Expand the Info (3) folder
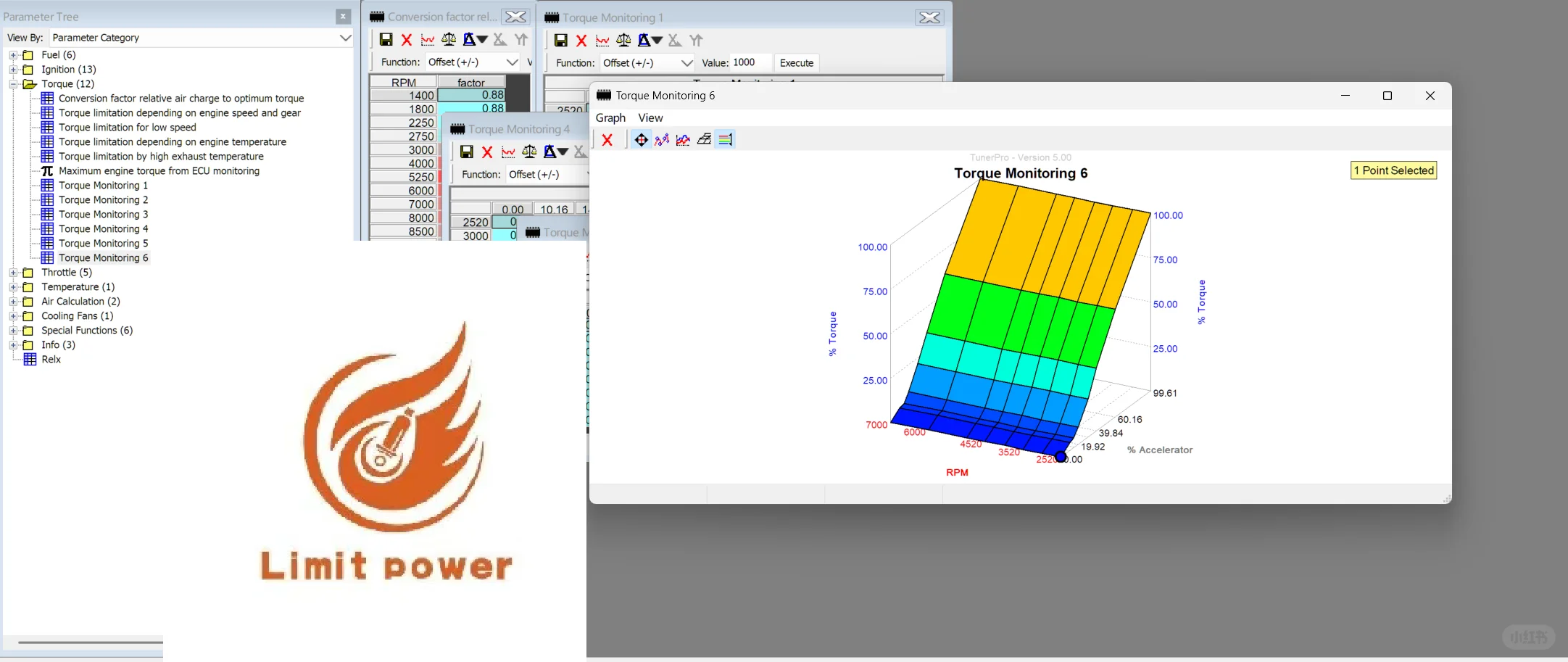 [13, 345]
